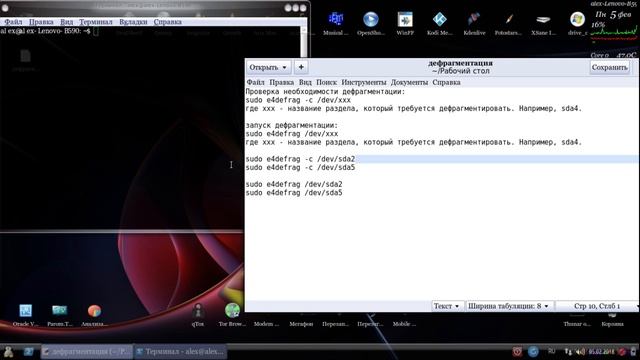Open the terminal's Правка menu
The width and height of the screenshot is (640, 360).
click(41, 22)
